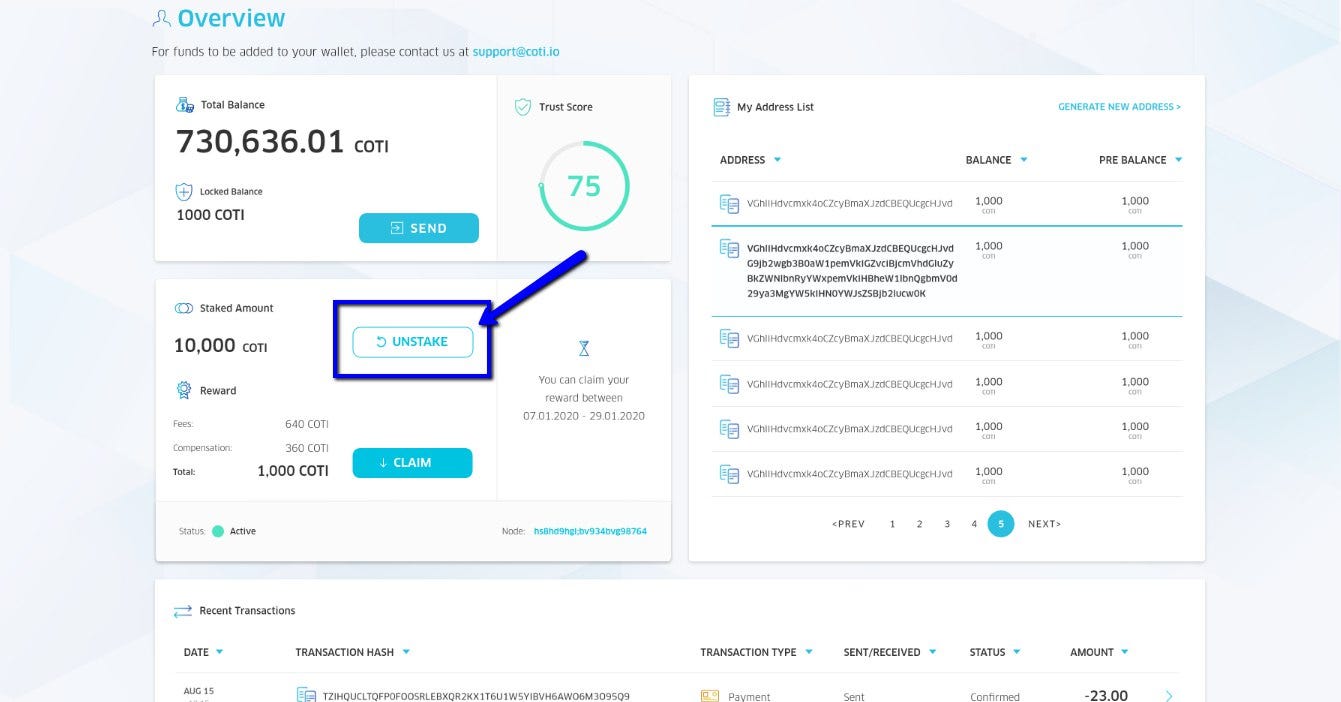The height and width of the screenshot is (702, 1341).
Task: Filter by SENT/RECEIVED dropdown
Action: pyautogui.click(x=932, y=652)
